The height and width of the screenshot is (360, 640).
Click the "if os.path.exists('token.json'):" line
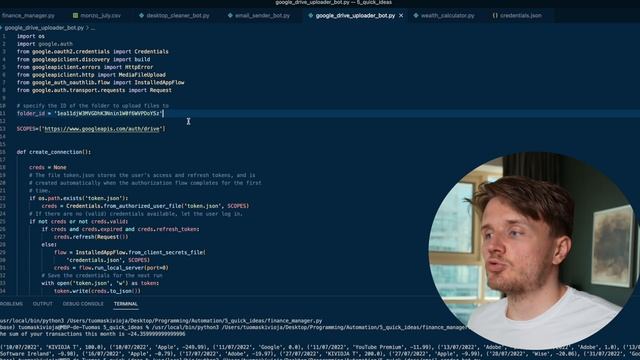click(x=78, y=198)
